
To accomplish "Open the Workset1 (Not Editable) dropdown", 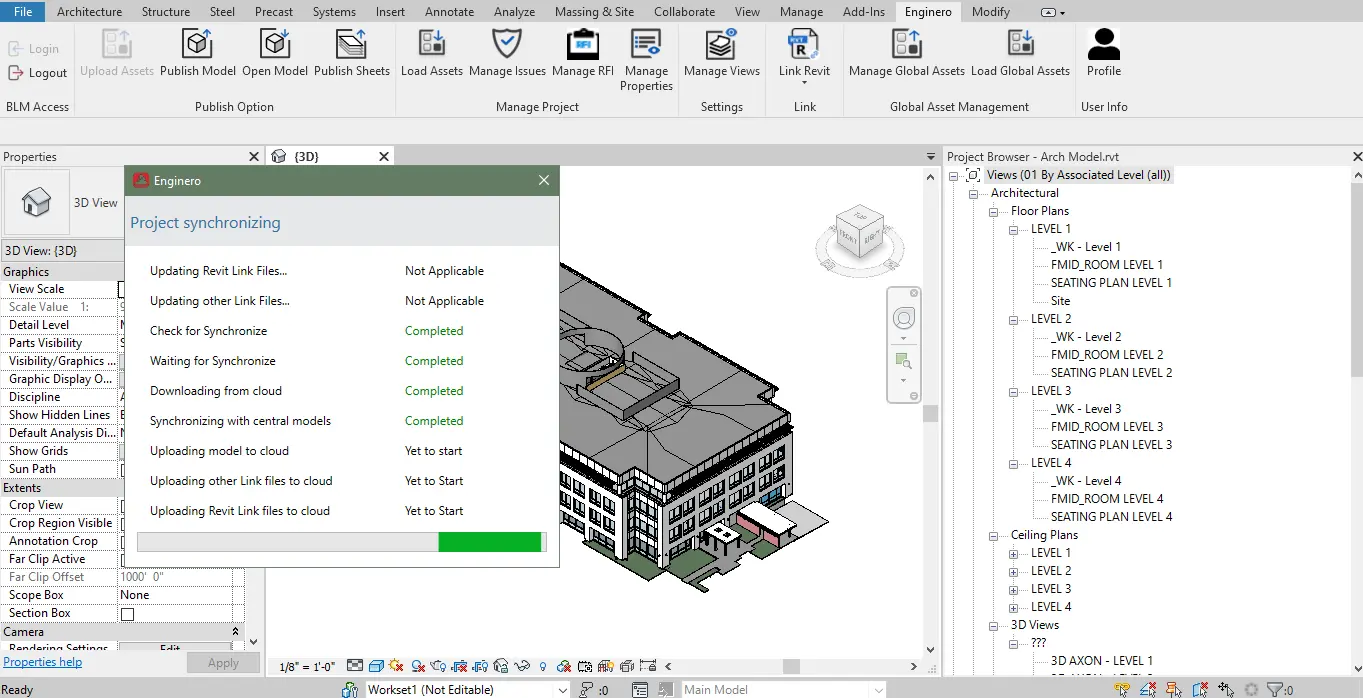I will [466, 689].
